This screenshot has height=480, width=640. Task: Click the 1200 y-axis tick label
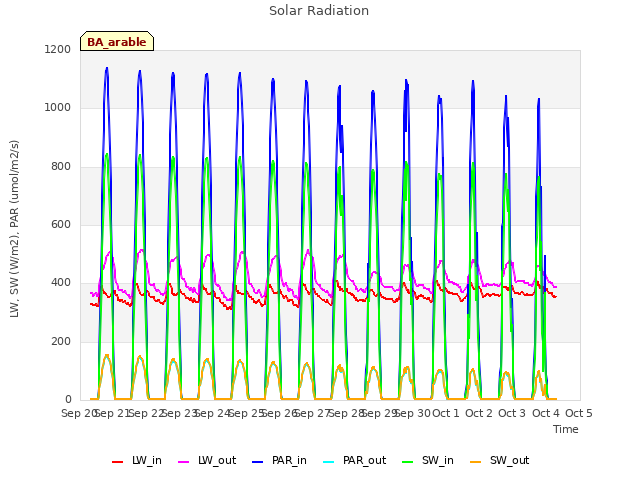pyautogui.click(x=58, y=49)
